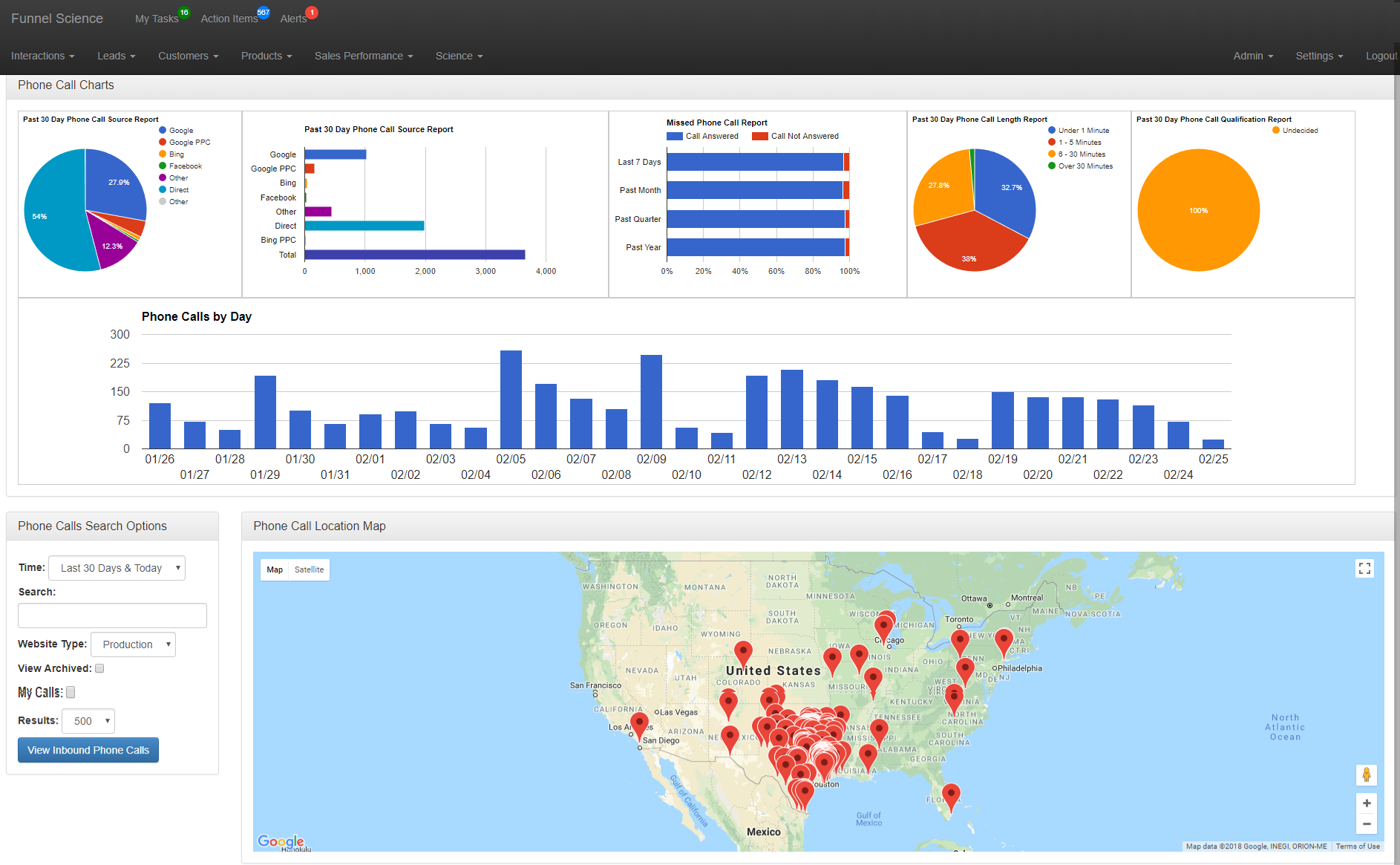Viewport: 1400px width, 865px height.
Task: Switch the map to Satellite view
Action: [309, 569]
